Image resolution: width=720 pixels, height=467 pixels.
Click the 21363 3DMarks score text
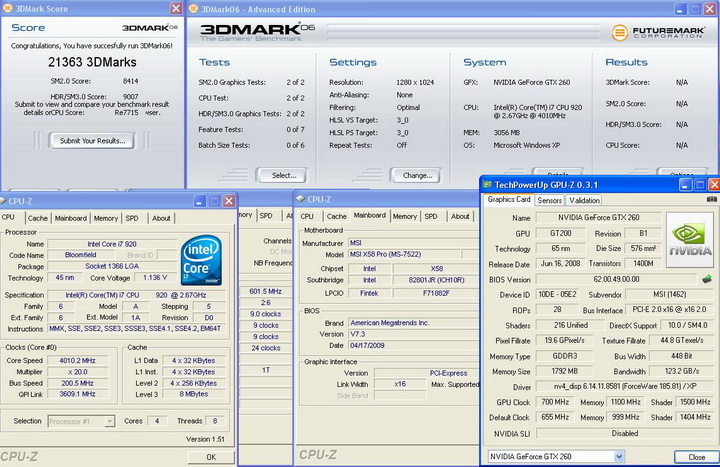coord(92,62)
